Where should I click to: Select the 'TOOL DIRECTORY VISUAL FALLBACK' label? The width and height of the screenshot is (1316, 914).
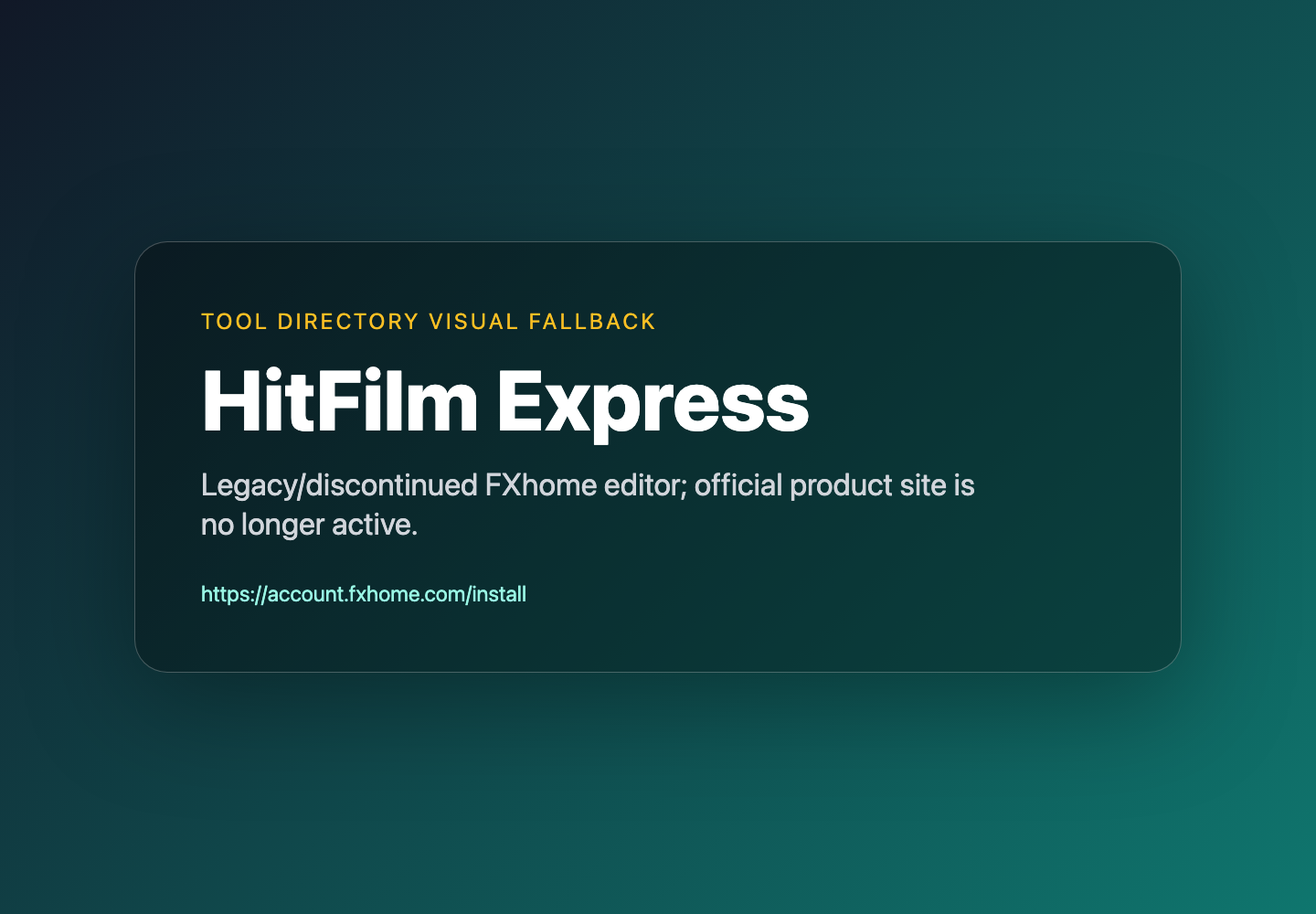point(429,322)
